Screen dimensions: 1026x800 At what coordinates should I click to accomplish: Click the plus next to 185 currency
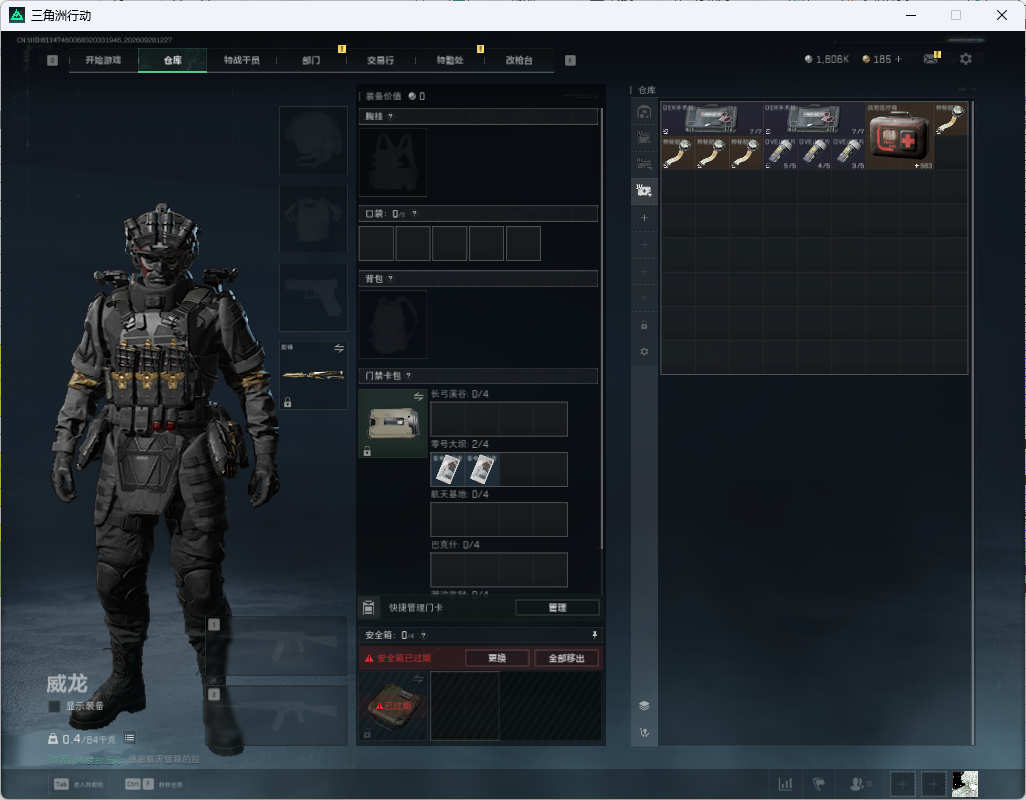pyautogui.click(x=898, y=59)
